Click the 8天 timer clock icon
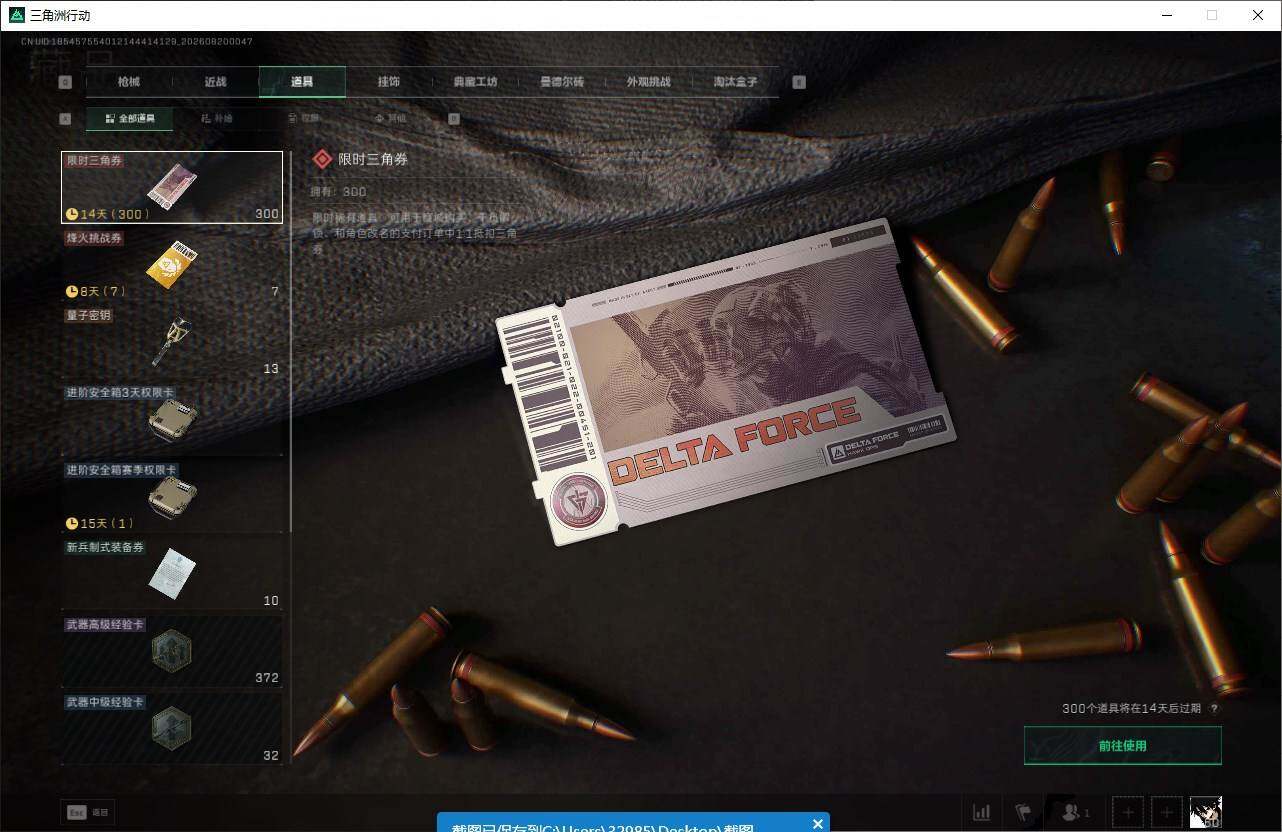The width and height of the screenshot is (1282, 832). point(72,291)
